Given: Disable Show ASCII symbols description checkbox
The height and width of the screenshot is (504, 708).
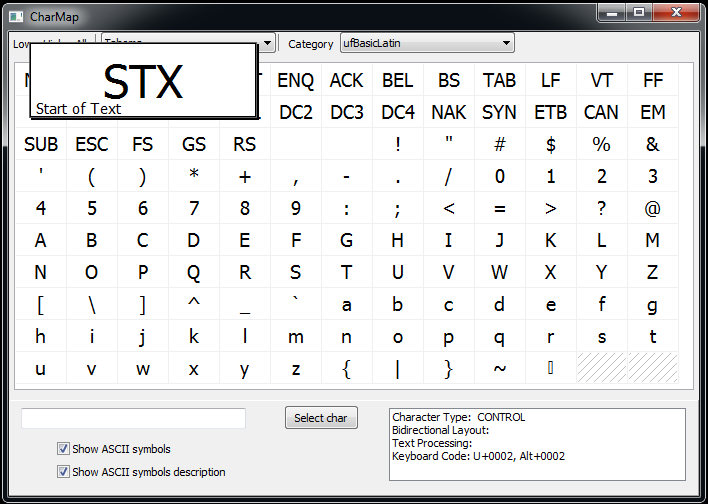Looking at the screenshot, I should point(64,472).
